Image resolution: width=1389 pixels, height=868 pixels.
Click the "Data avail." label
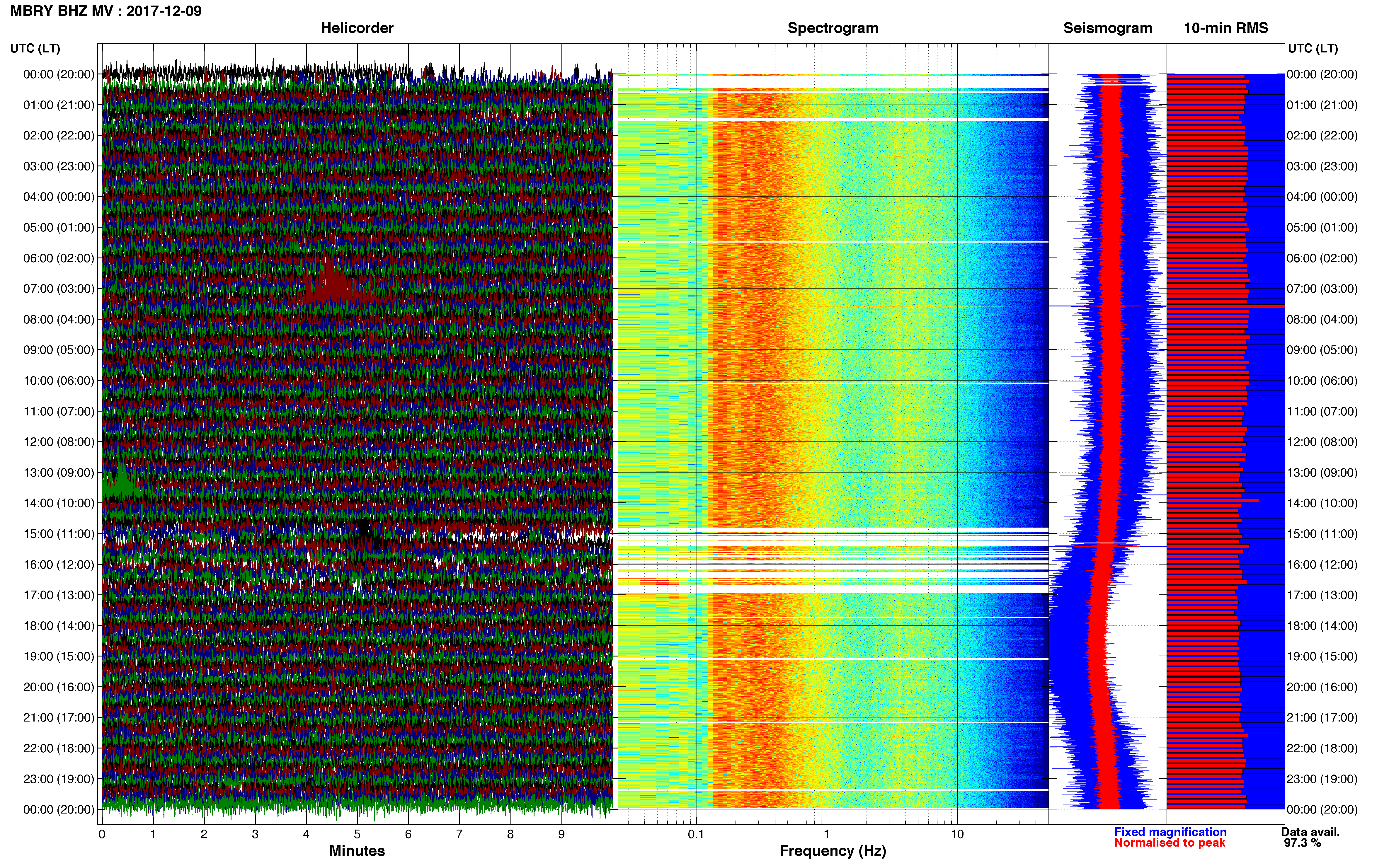(x=1310, y=832)
